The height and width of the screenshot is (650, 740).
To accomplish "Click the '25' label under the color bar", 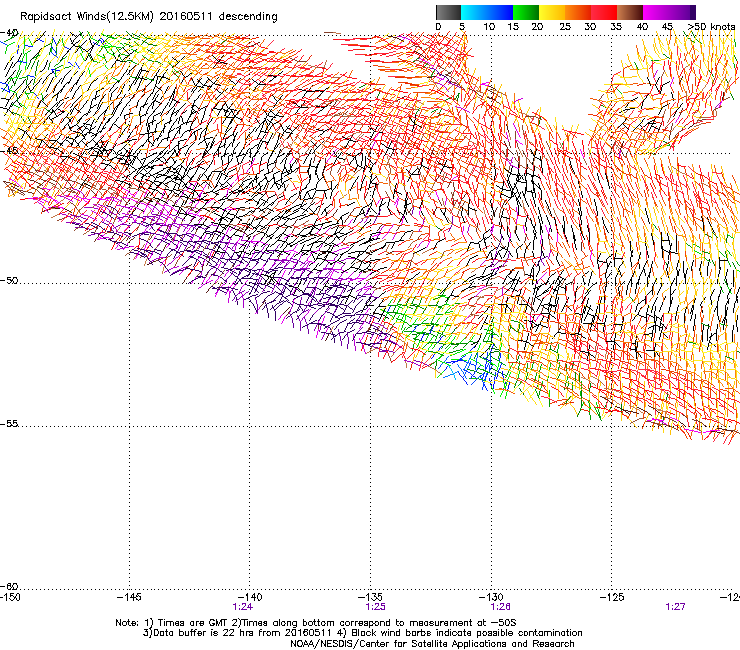I will click(565, 27).
